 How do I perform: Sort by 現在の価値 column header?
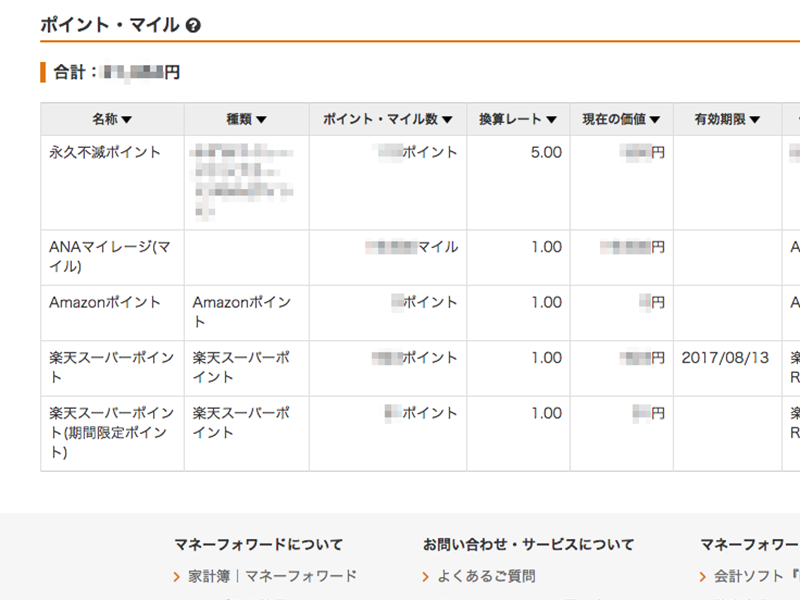621,119
